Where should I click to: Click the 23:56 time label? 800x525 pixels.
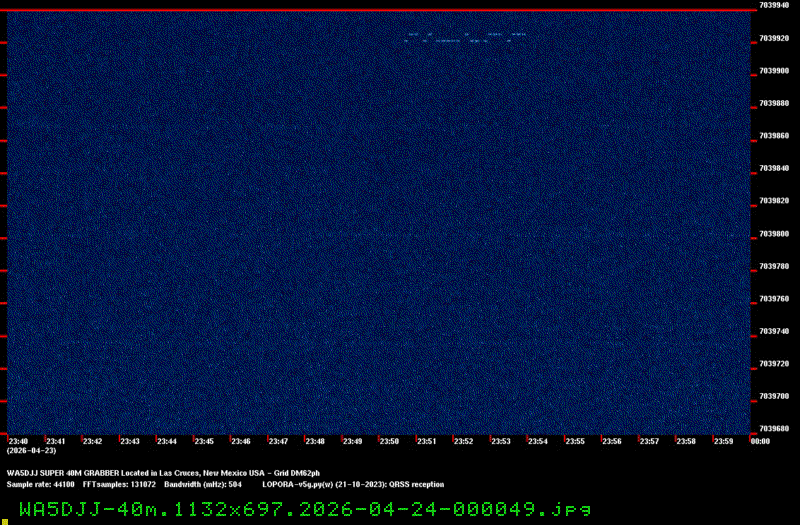[612, 441]
